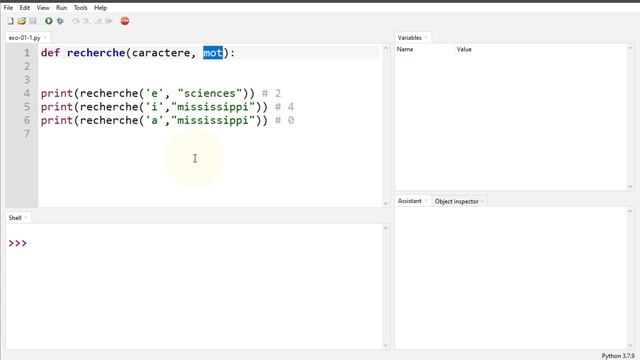The width and height of the screenshot is (640, 360).
Task: Open the Run menu
Action: pos(61,8)
